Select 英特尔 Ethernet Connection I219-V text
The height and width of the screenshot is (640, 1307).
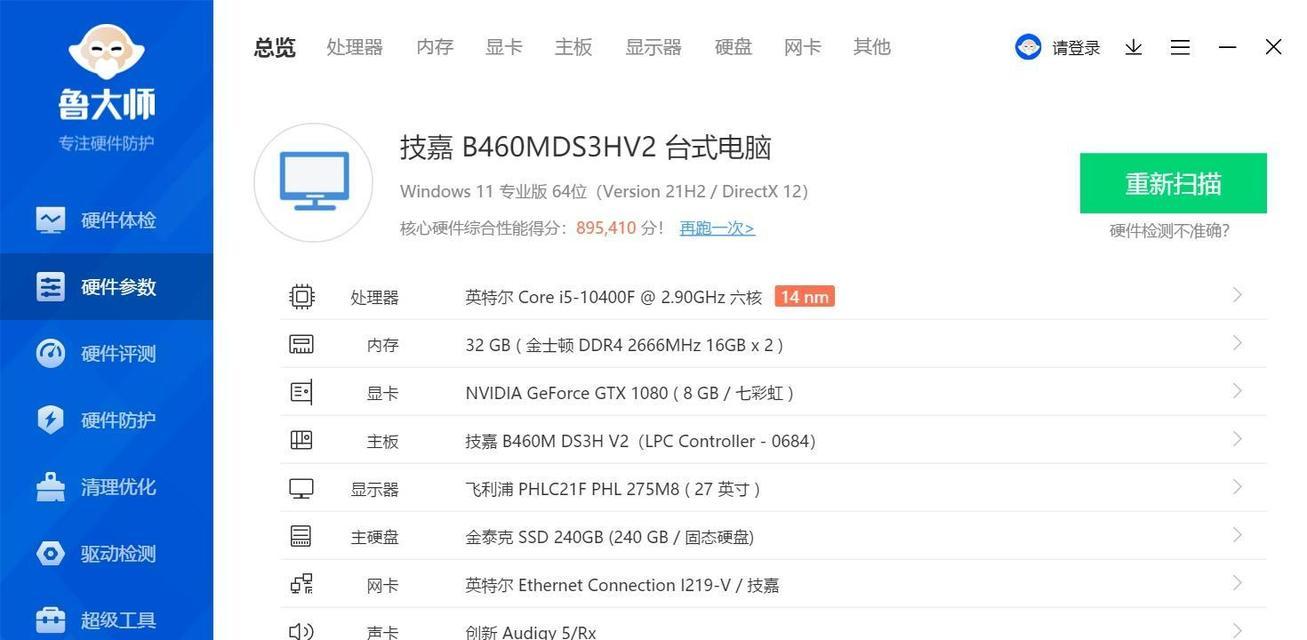point(622,585)
